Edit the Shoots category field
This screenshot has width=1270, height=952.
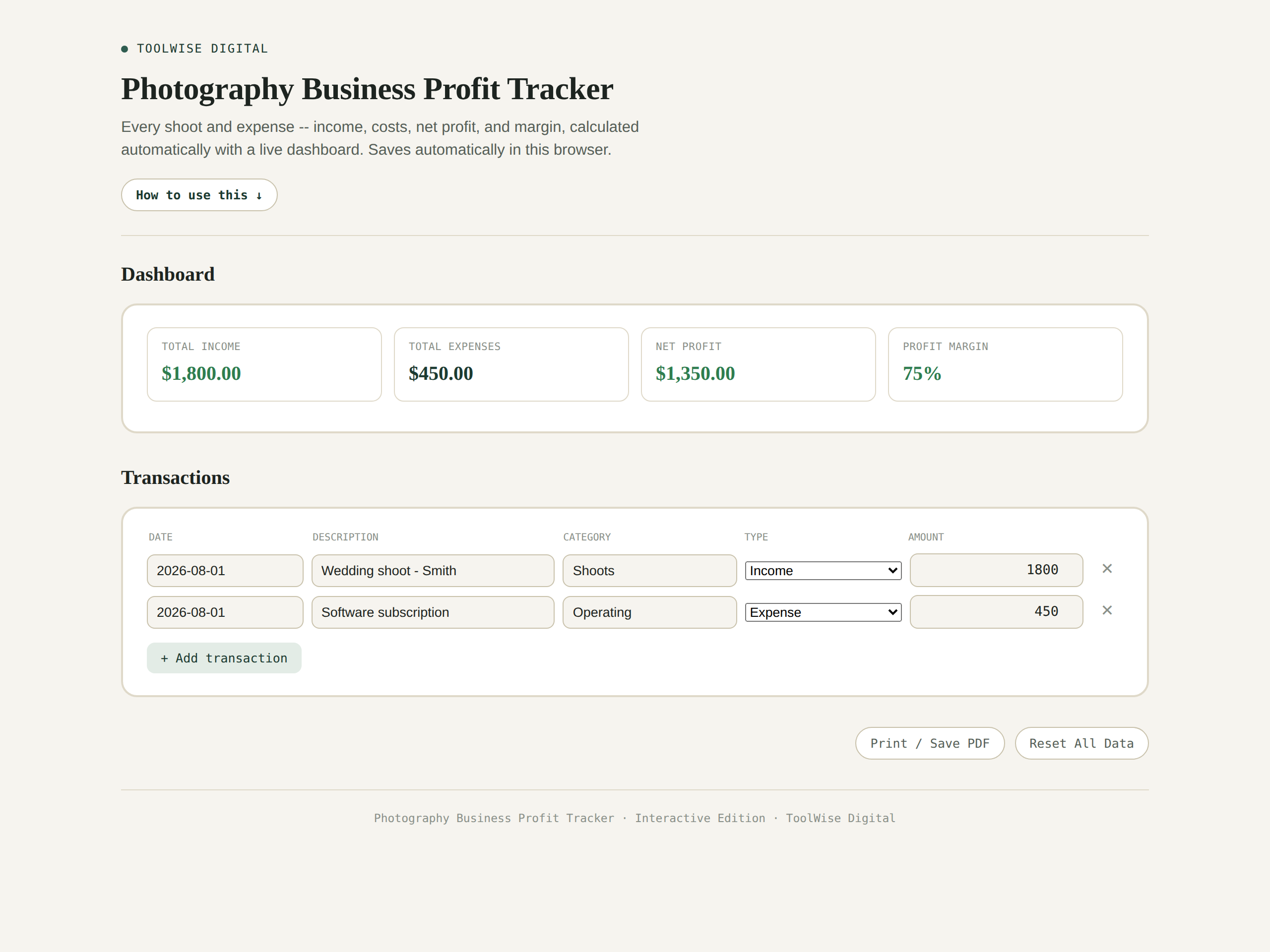click(x=649, y=571)
